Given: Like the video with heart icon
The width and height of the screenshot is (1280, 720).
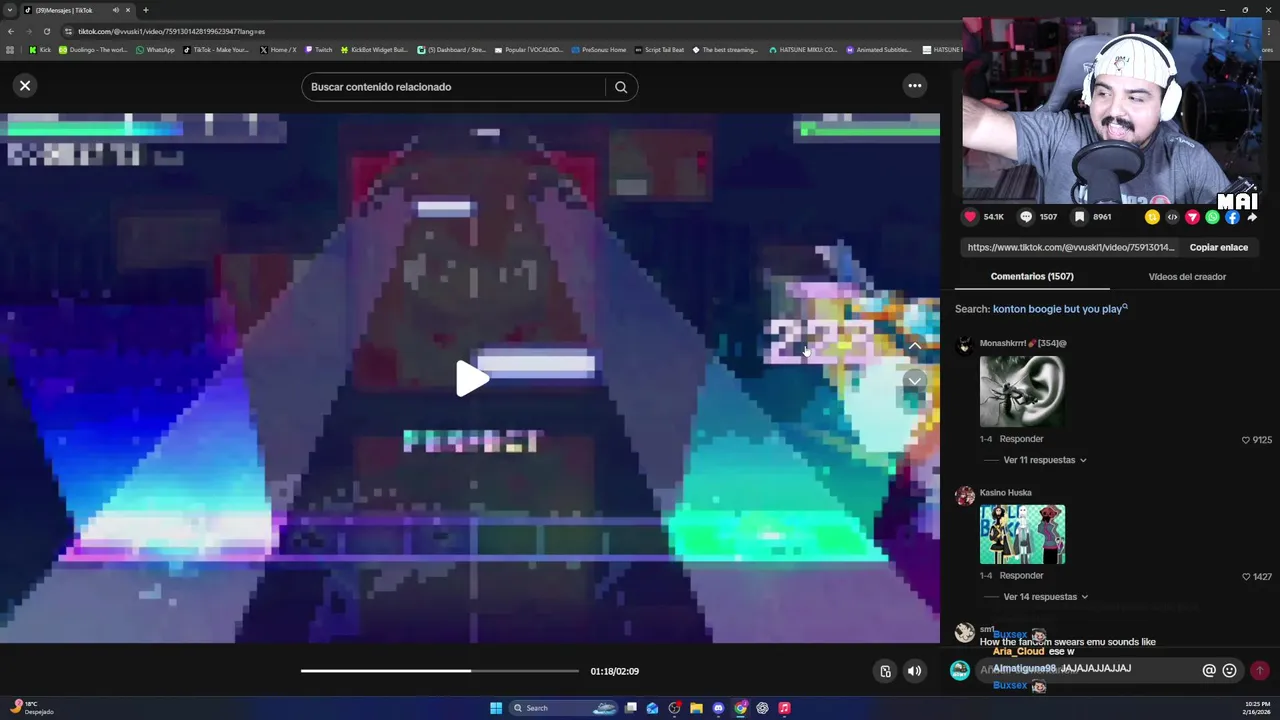Looking at the screenshot, I should coord(970,217).
